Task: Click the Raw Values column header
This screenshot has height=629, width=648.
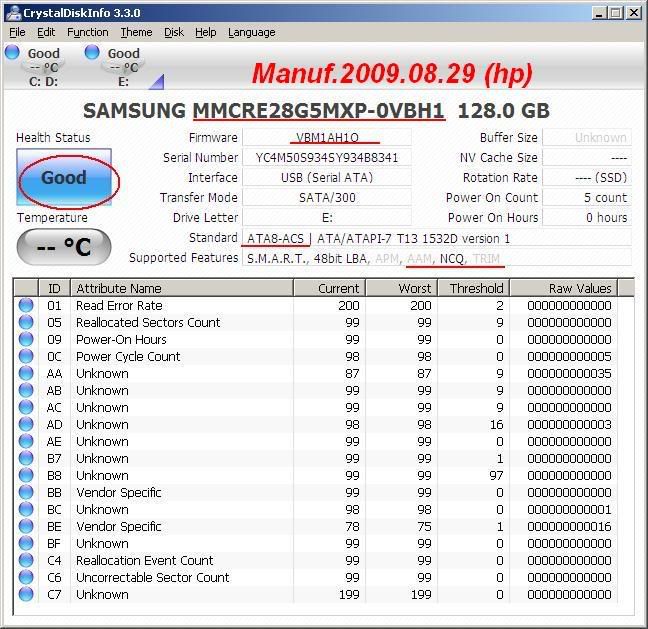Action: [x=564, y=288]
